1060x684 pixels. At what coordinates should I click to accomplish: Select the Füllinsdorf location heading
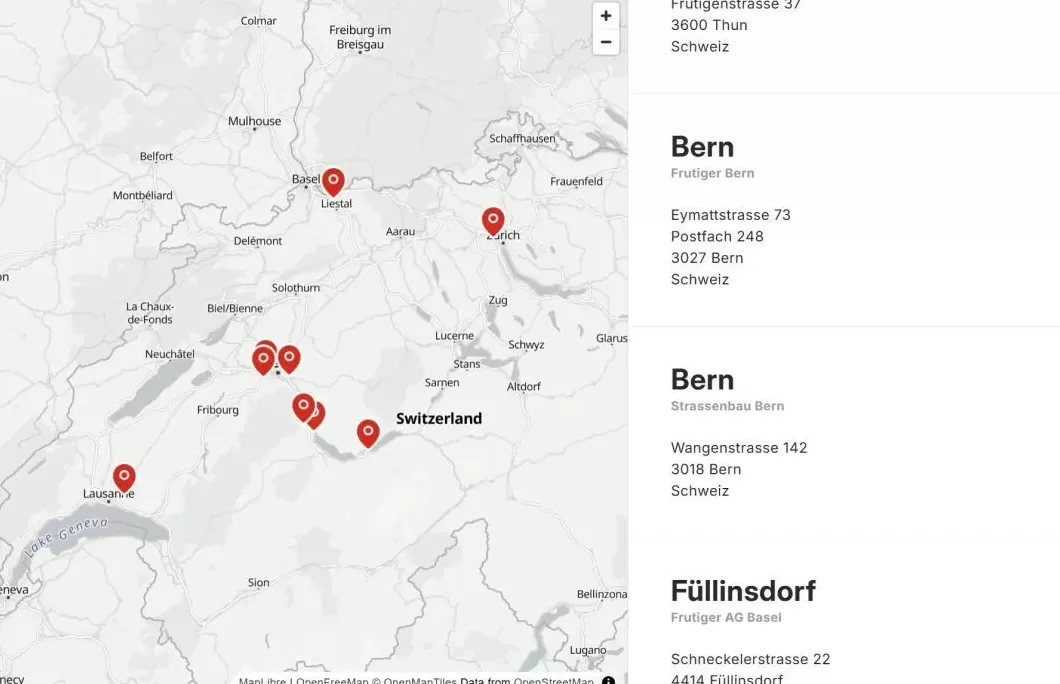tap(743, 591)
